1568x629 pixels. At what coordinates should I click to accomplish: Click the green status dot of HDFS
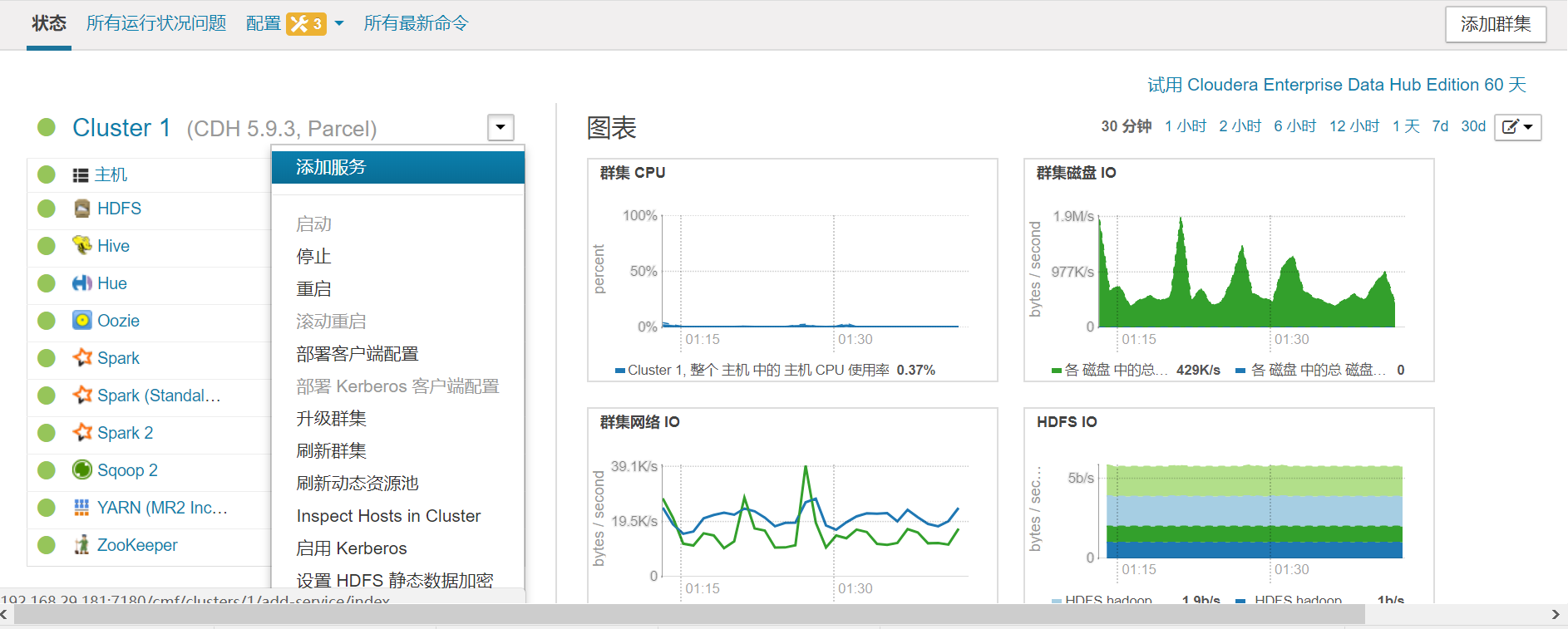(47, 209)
